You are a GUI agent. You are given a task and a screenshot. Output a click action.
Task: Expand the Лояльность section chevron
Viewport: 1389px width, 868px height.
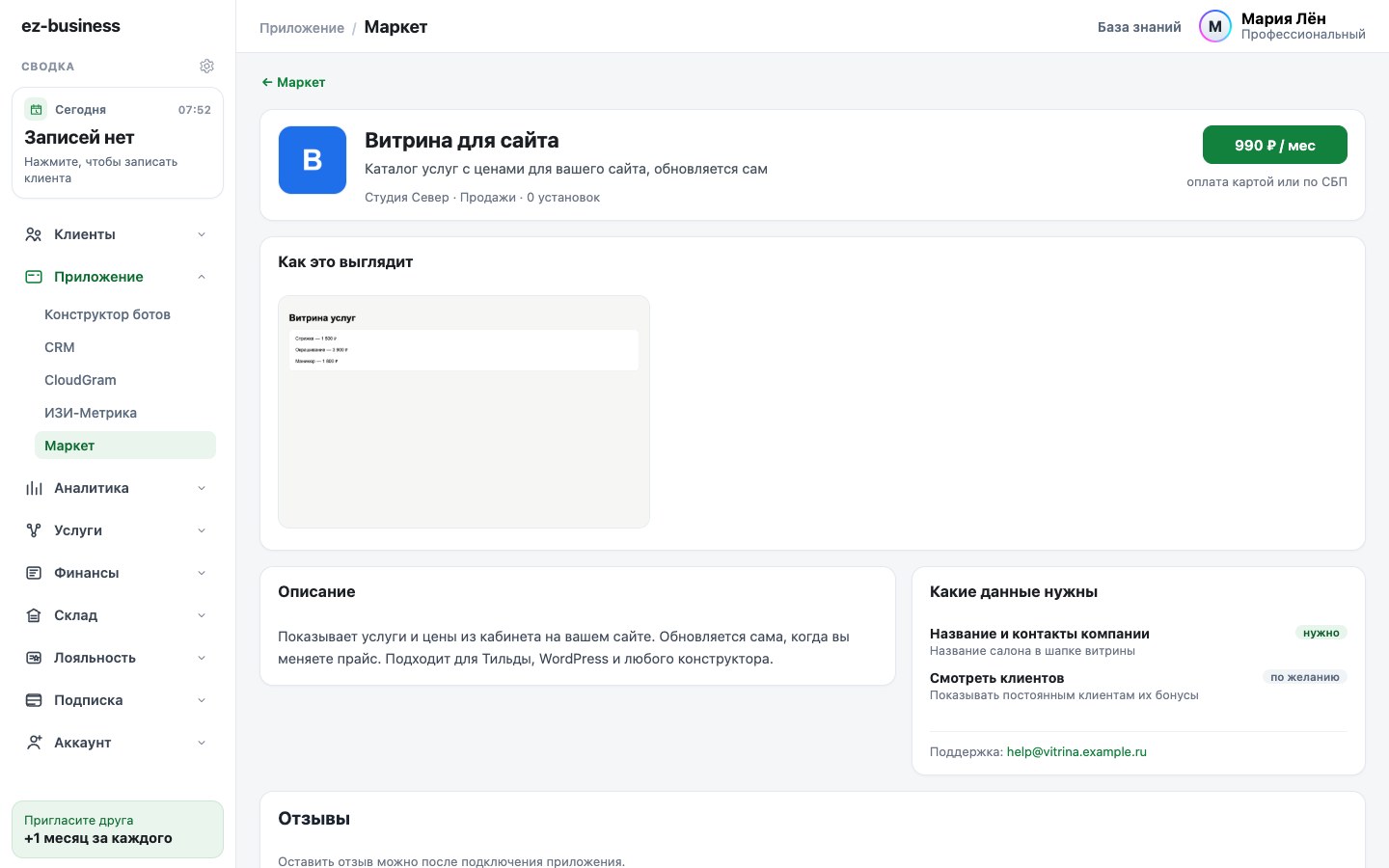click(x=202, y=658)
